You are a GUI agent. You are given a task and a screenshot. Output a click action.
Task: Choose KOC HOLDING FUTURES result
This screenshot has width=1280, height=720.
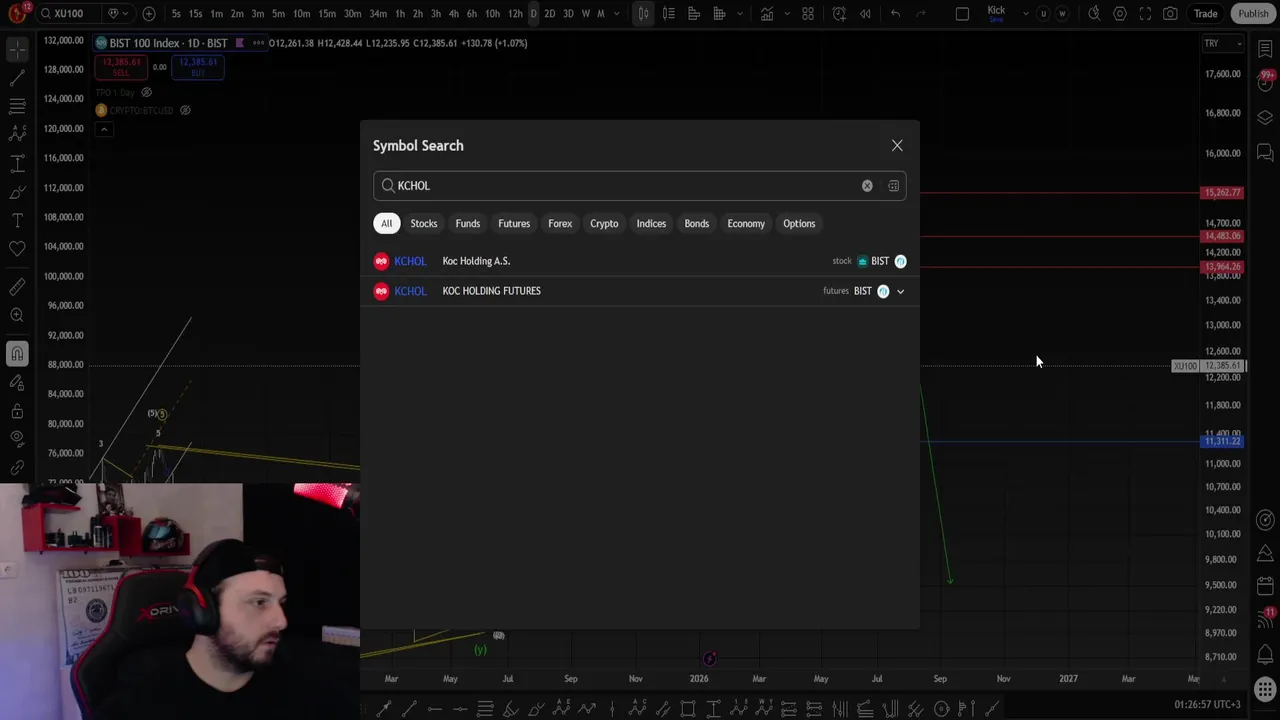pos(639,291)
